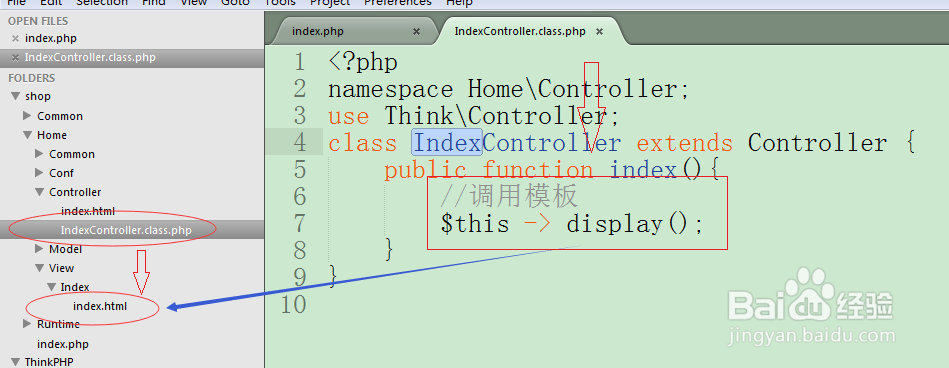Screen dimensions: 949x368
Task: Collapse the ThinkPHP folder
Action: (x=15, y=362)
